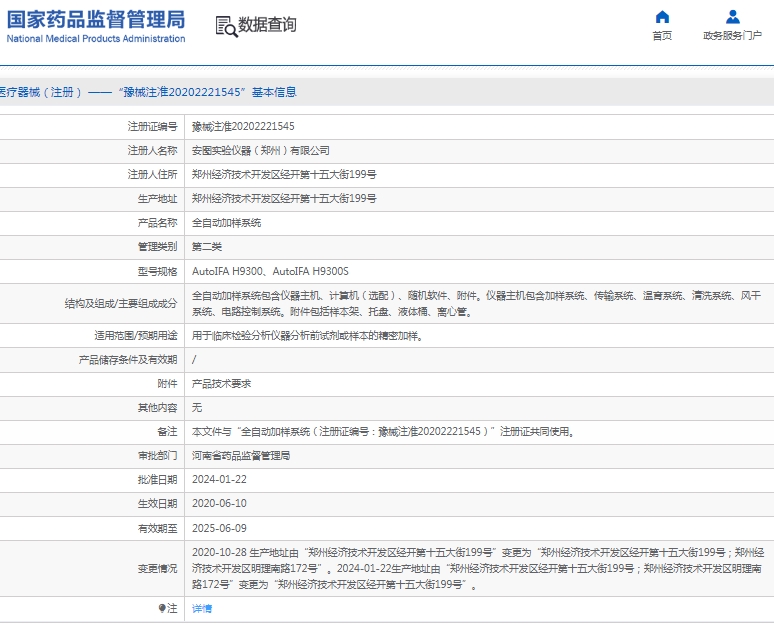Click the 注 label in the last row

pos(172,608)
